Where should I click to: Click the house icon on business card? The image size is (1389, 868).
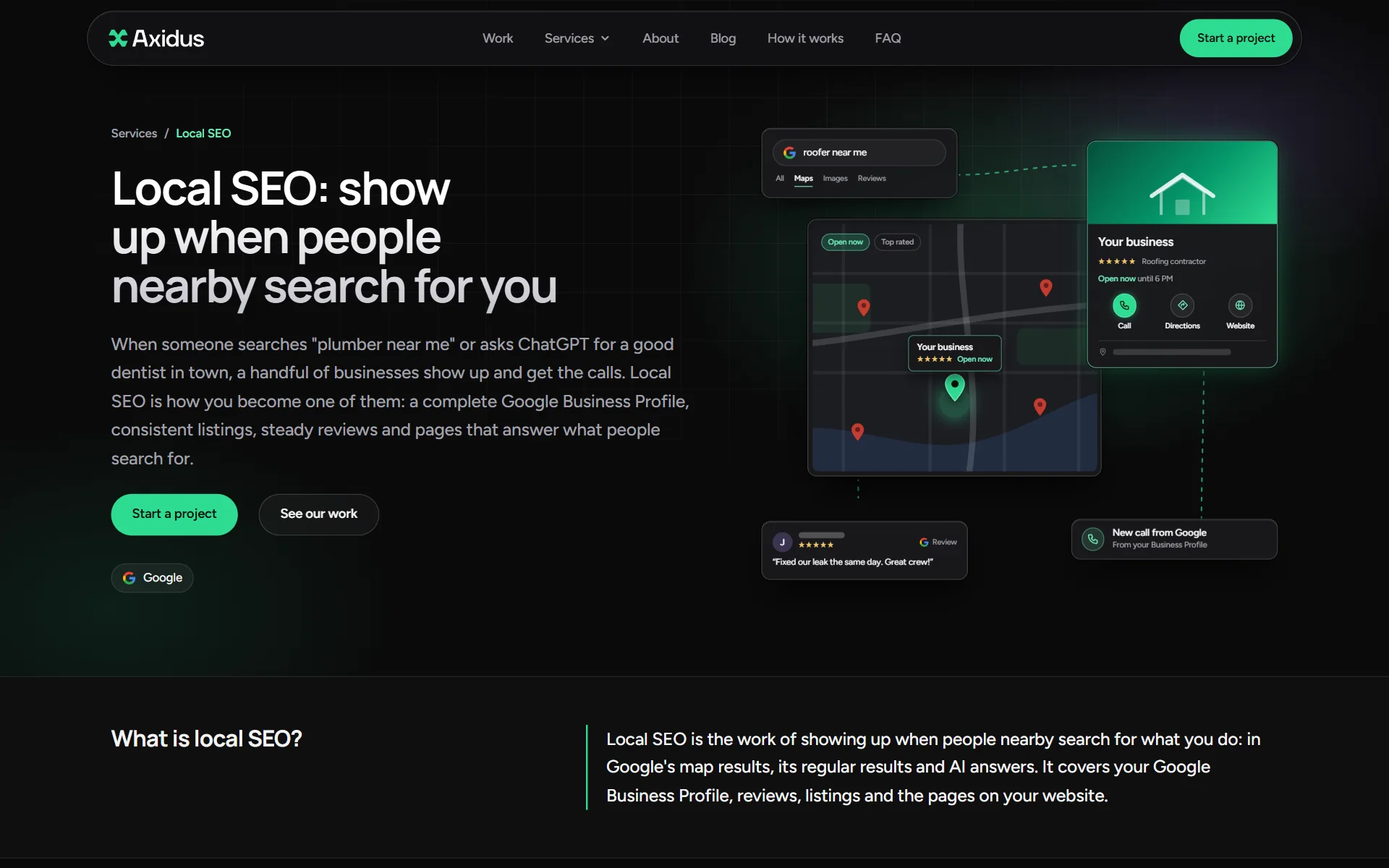[x=1182, y=194]
